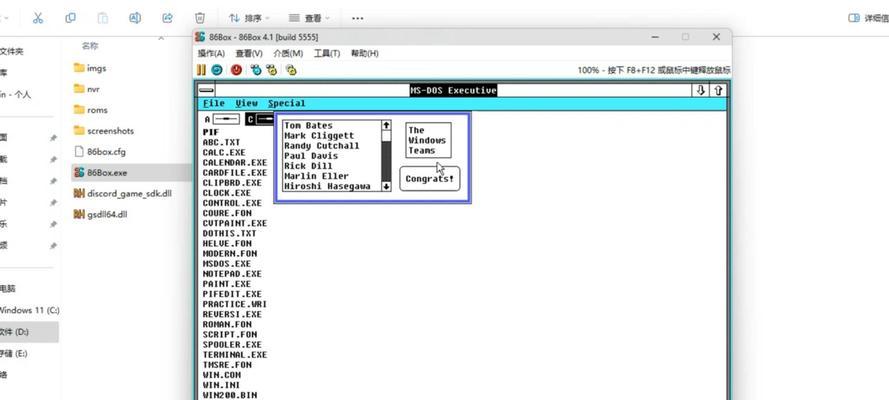Click the Delete trash icon in File Explorer
The width and height of the screenshot is (889, 400).
tap(200, 18)
